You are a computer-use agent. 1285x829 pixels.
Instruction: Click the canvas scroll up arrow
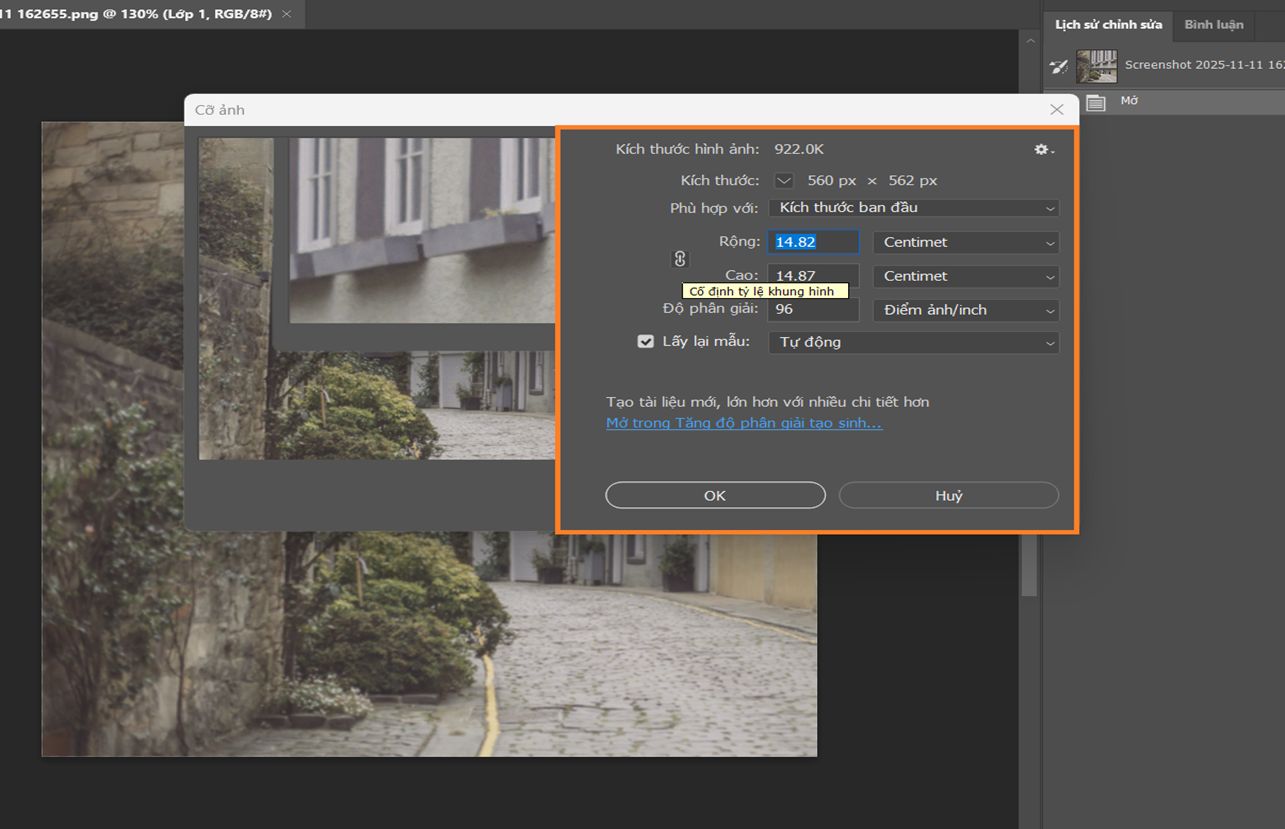[x=1029, y=41]
